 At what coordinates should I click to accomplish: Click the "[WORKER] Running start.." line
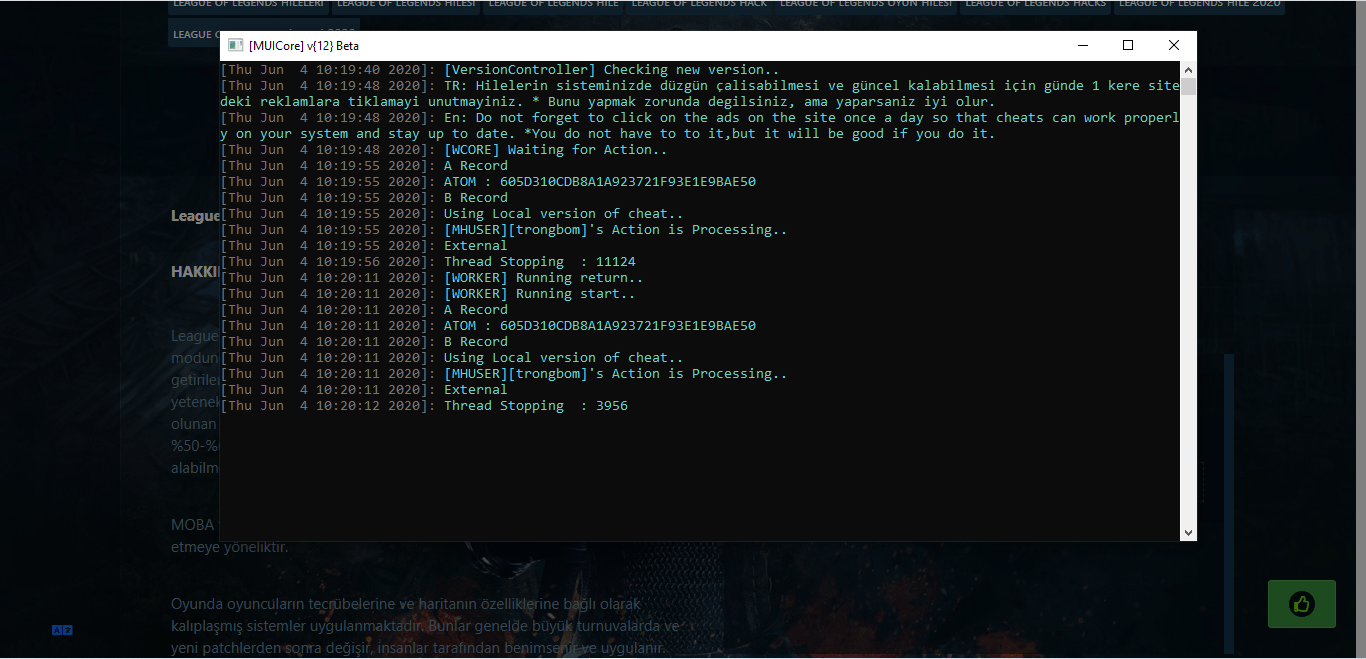point(428,294)
